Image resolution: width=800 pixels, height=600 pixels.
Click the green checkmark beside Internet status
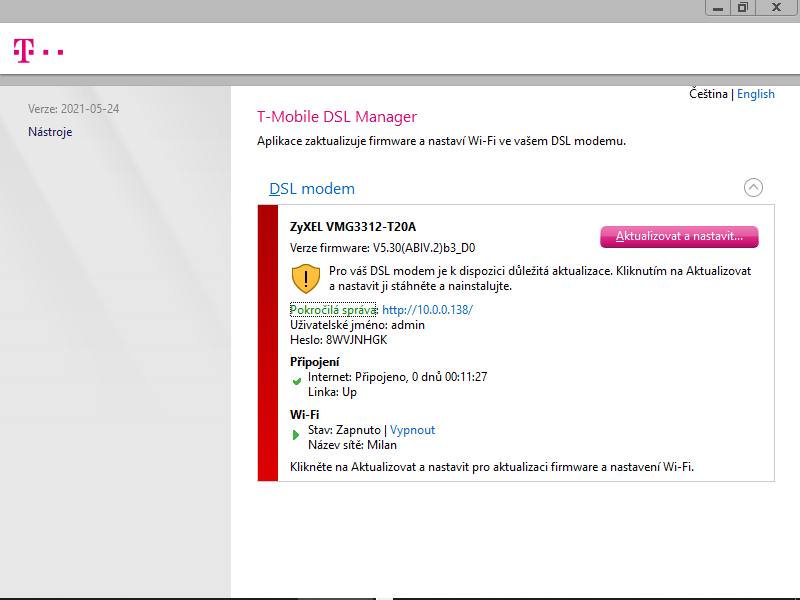pyautogui.click(x=296, y=381)
